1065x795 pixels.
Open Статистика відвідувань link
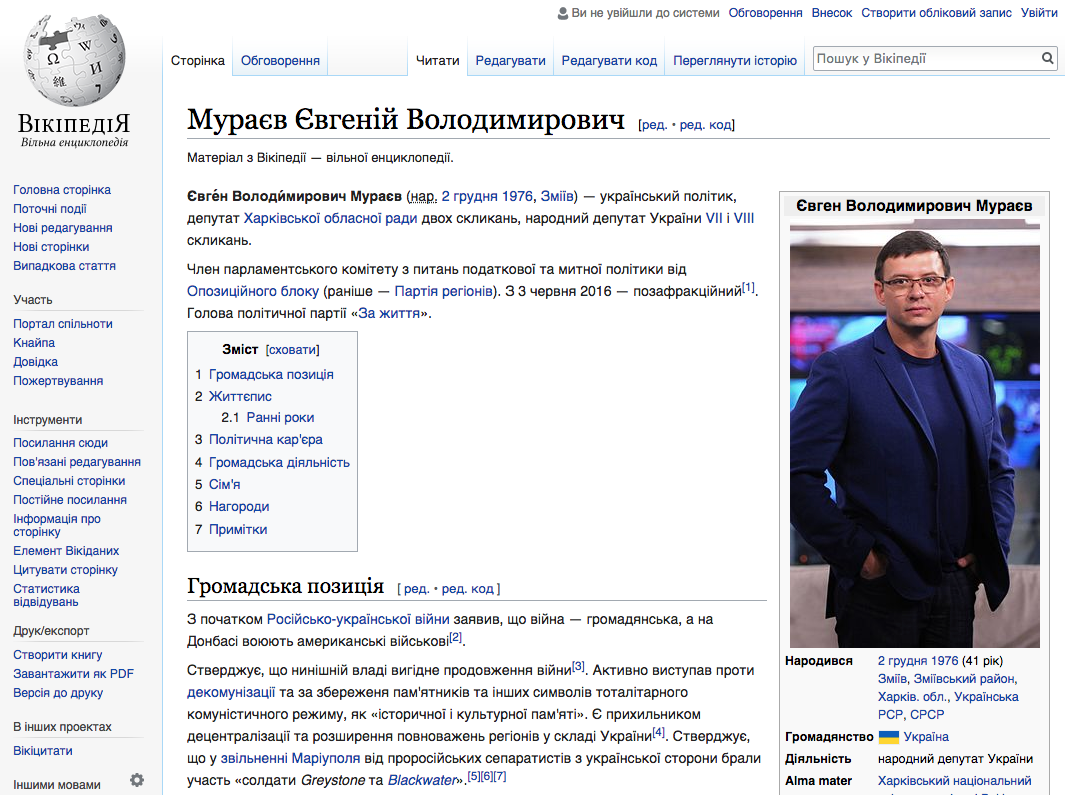(46, 595)
